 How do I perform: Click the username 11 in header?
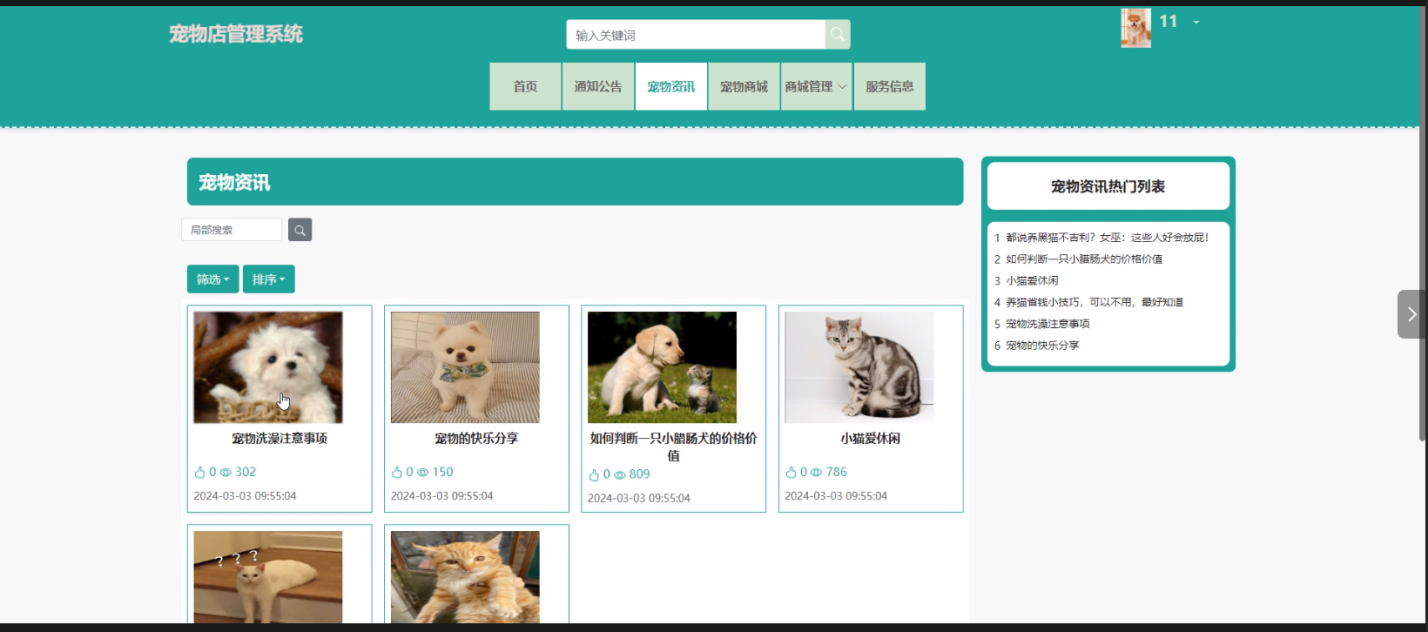tap(1168, 21)
